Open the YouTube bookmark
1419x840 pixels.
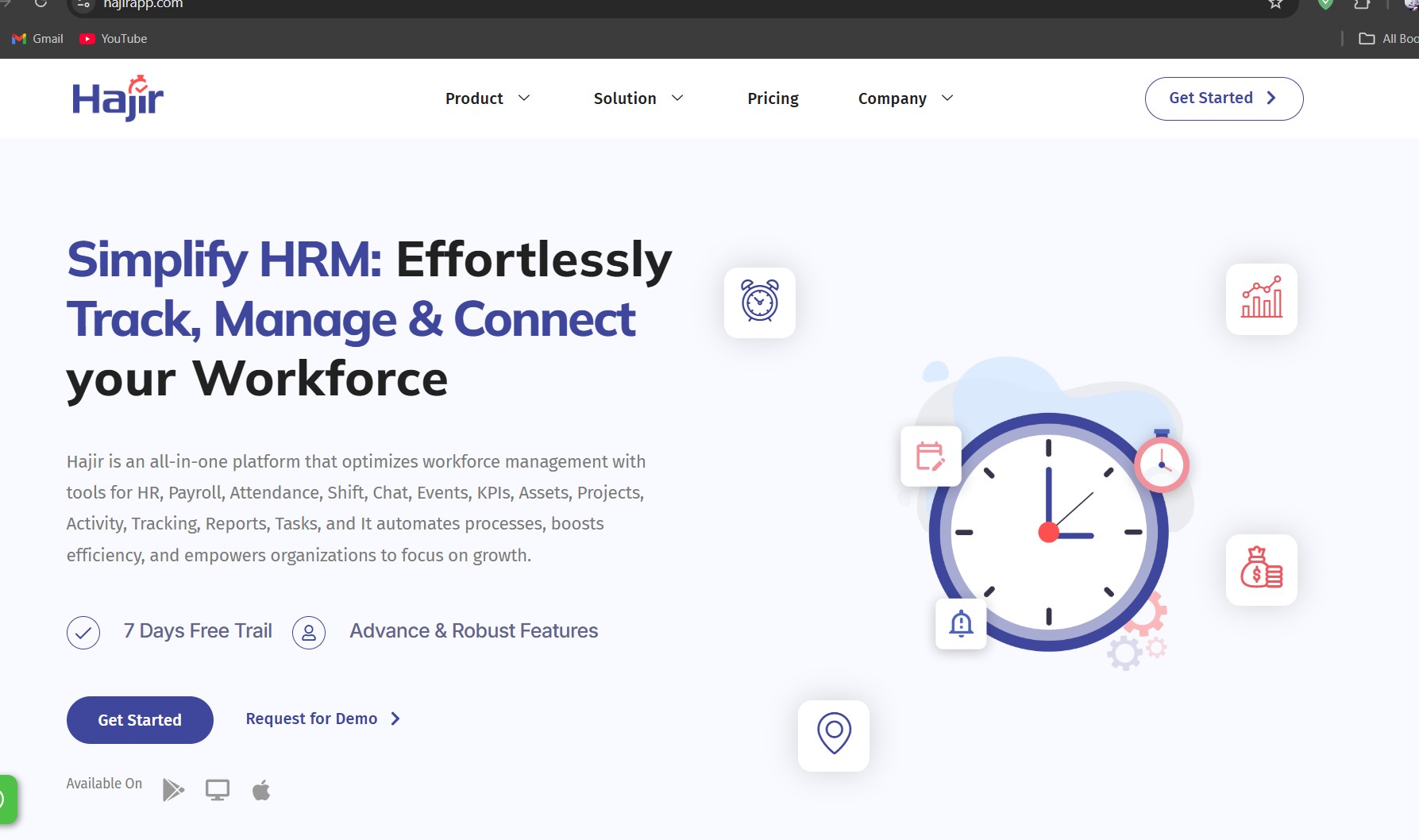[114, 38]
